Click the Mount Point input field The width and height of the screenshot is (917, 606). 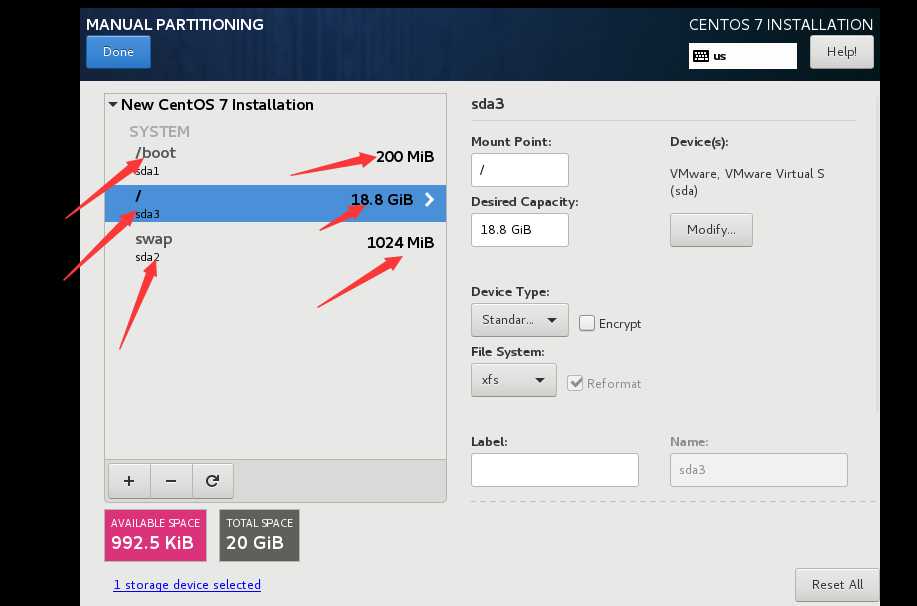[519, 170]
